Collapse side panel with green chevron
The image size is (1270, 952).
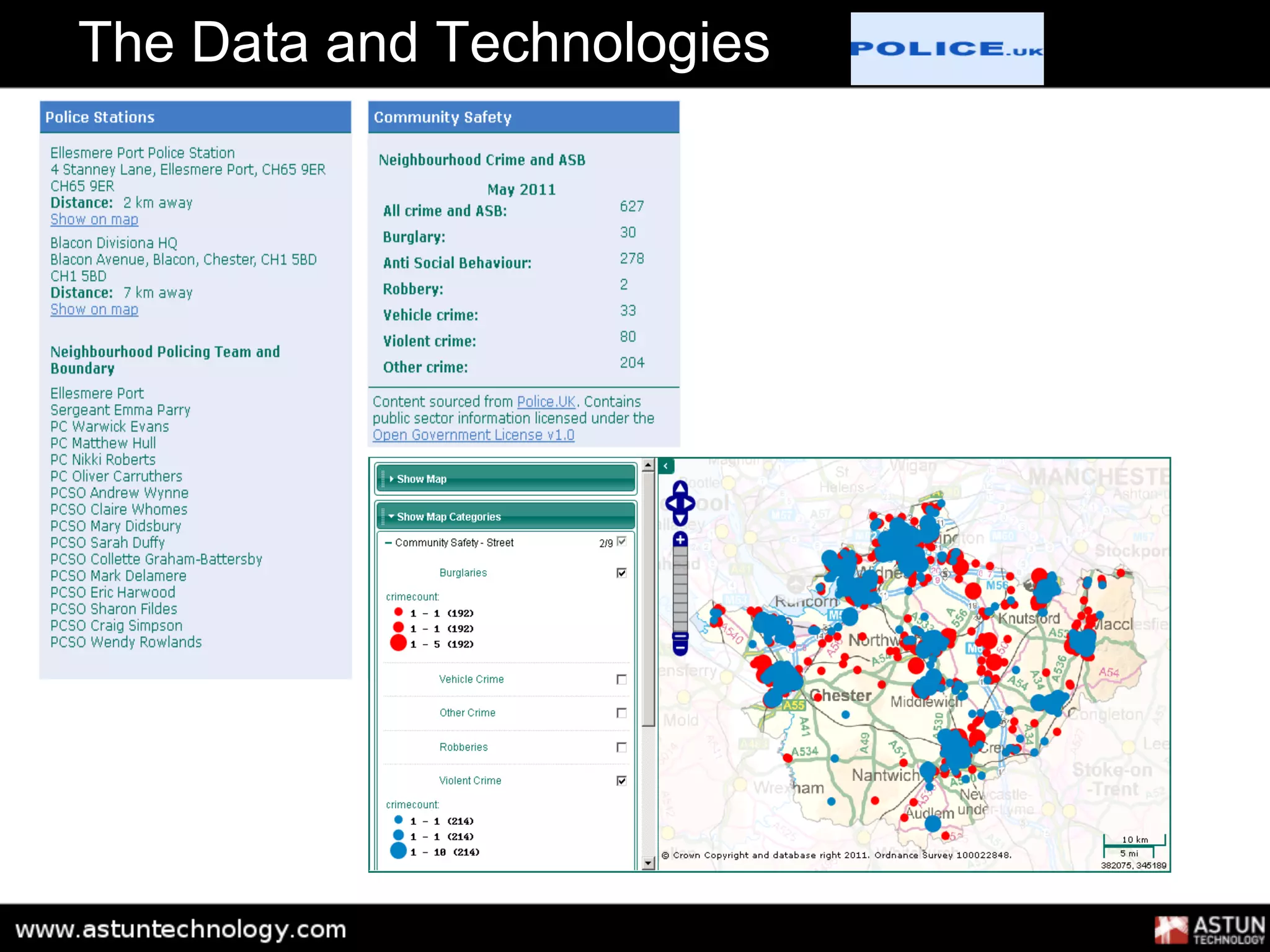[x=665, y=466]
